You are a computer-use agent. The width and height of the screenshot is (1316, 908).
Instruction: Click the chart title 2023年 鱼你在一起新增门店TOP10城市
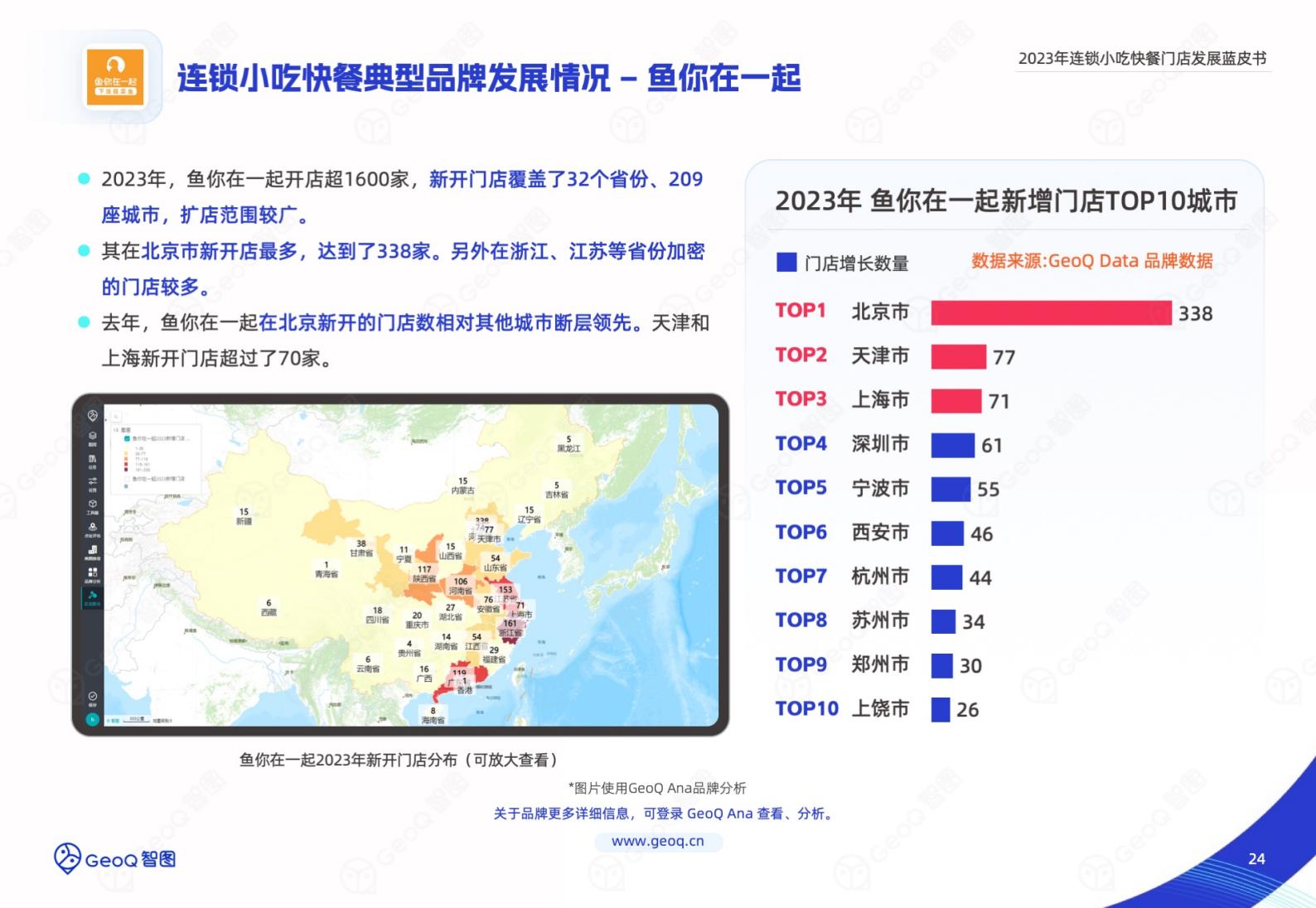pos(1006,201)
